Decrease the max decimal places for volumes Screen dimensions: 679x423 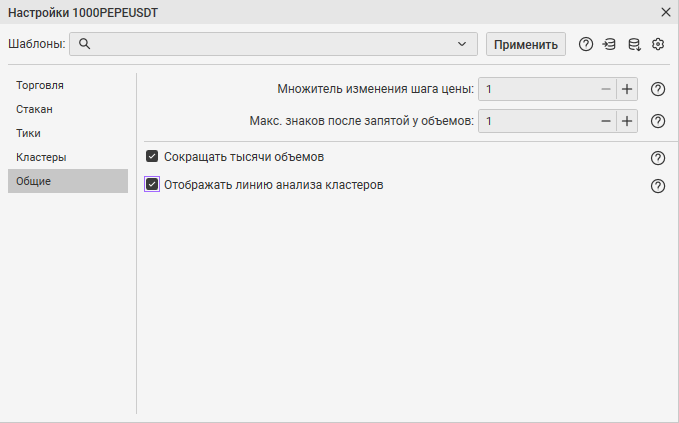click(x=606, y=121)
